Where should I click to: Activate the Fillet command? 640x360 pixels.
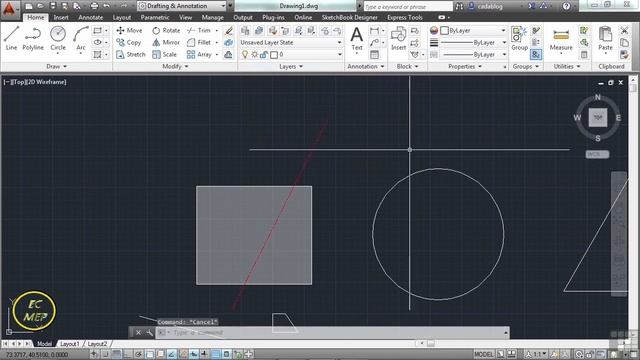tap(199, 42)
